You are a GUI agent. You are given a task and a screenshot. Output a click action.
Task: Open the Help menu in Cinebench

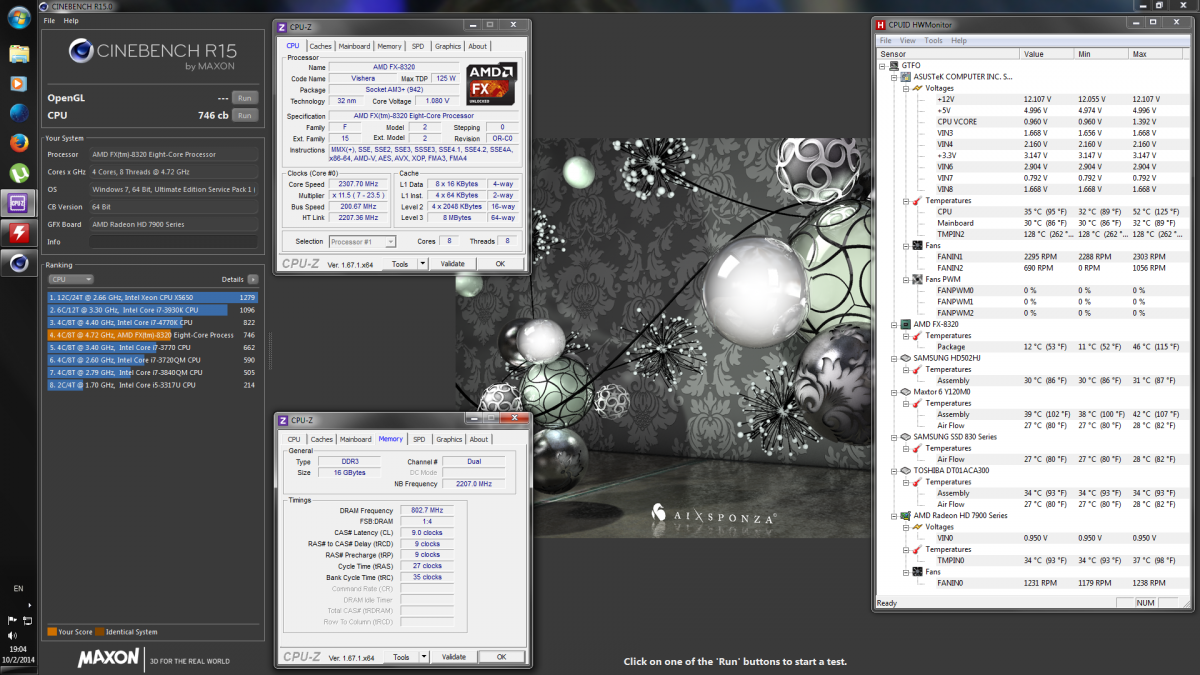[x=71, y=20]
